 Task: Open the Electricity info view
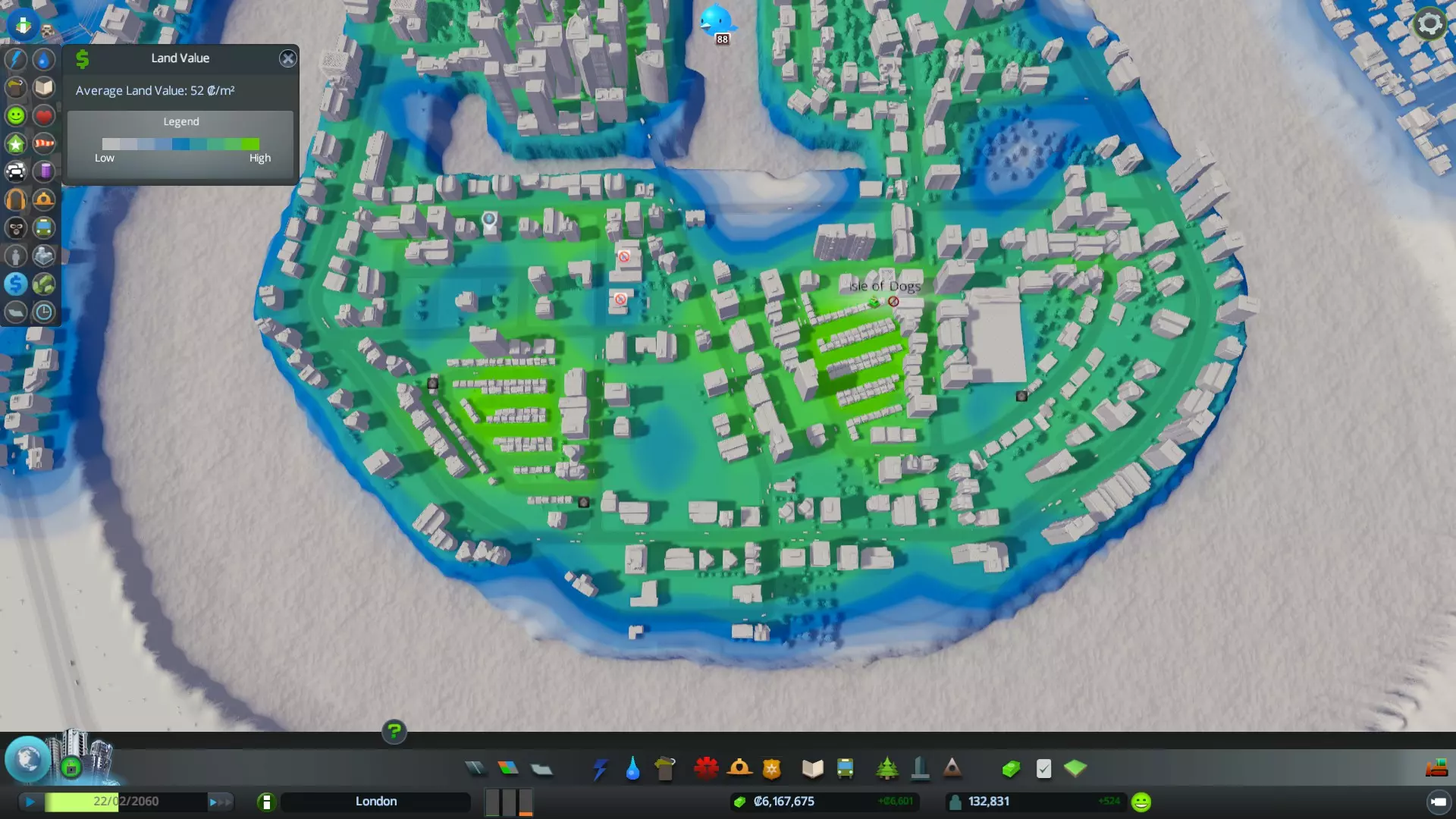click(x=16, y=59)
